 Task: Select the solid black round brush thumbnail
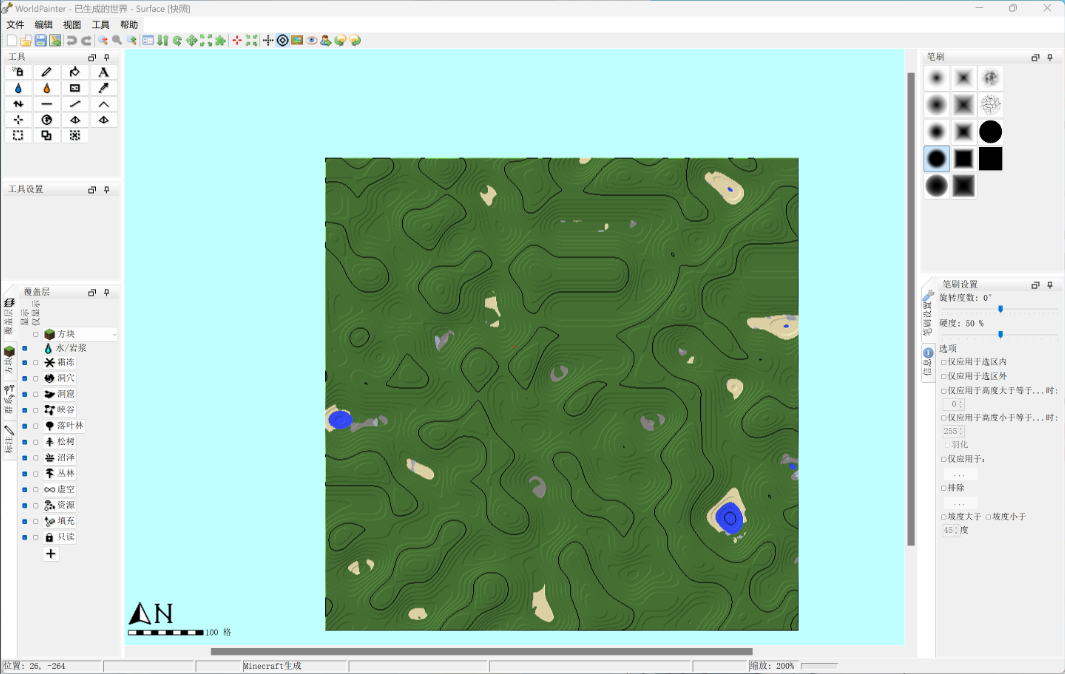point(989,131)
